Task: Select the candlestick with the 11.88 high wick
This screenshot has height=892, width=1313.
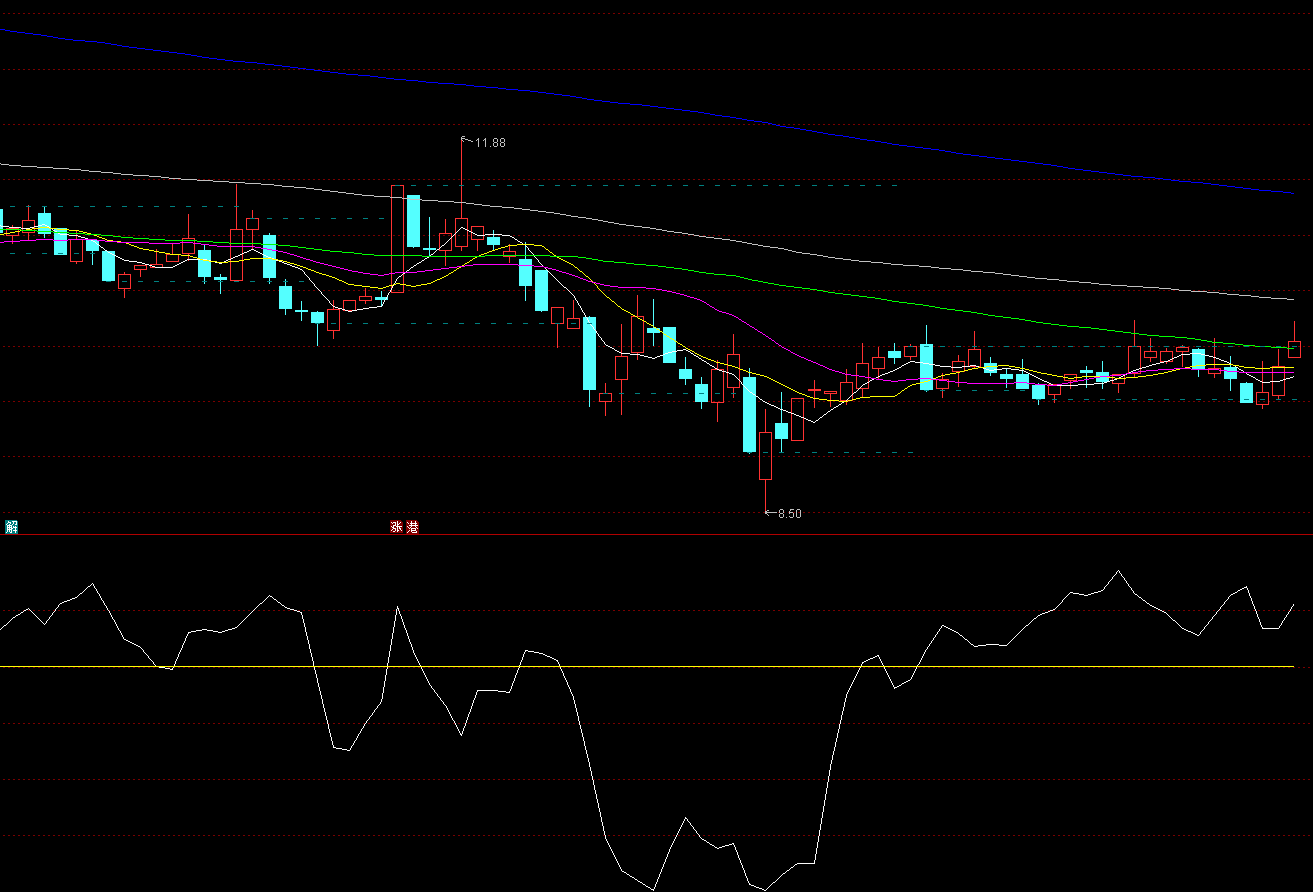Action: pyautogui.click(x=462, y=232)
